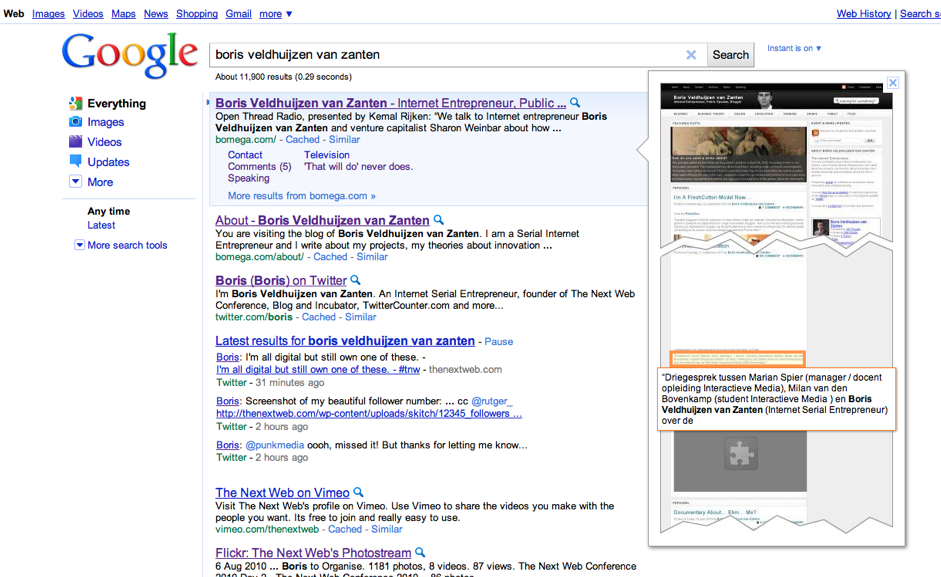941x577 pixels.
Task: Clear the search box with the X icon
Action: click(x=691, y=55)
